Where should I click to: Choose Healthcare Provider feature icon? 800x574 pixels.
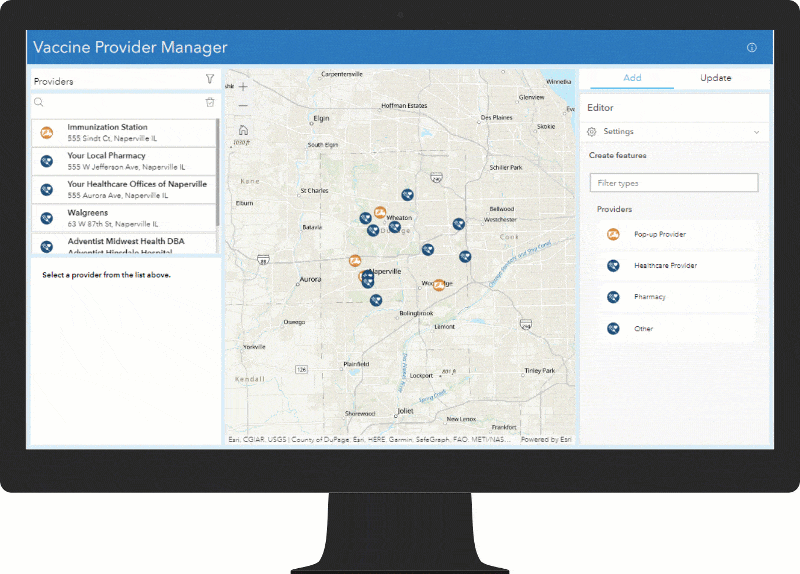[613, 266]
